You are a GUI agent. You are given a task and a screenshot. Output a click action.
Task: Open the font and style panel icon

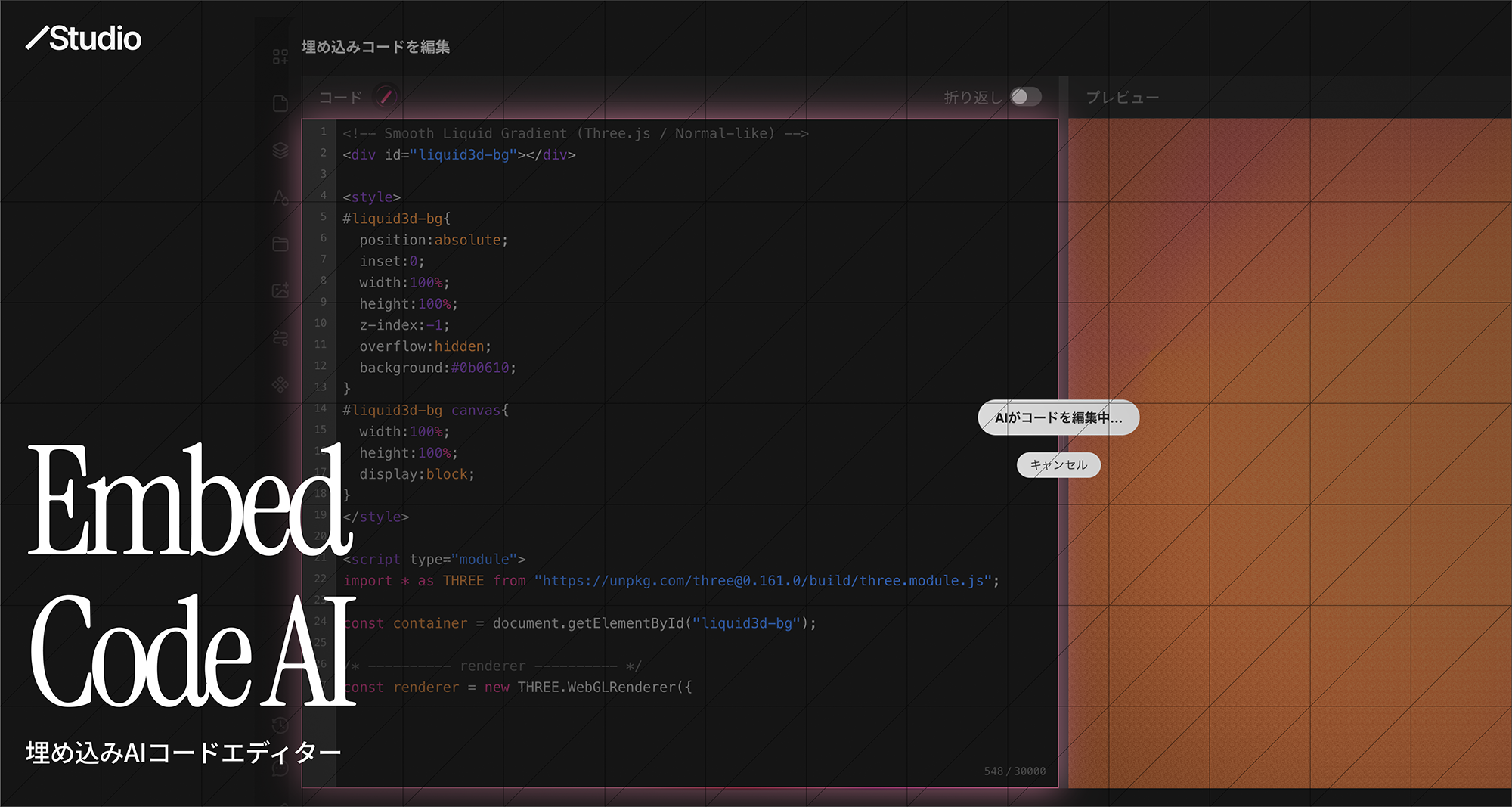coord(280,197)
